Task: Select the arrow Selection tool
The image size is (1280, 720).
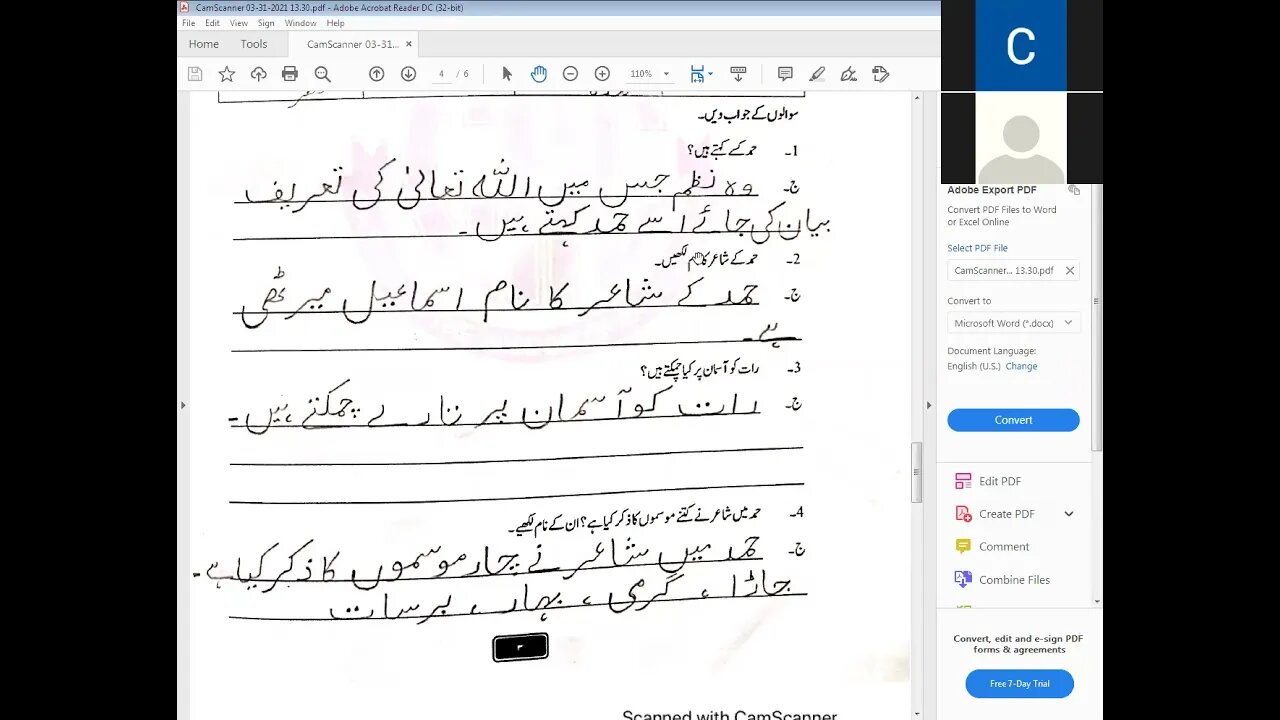Action: click(x=507, y=74)
